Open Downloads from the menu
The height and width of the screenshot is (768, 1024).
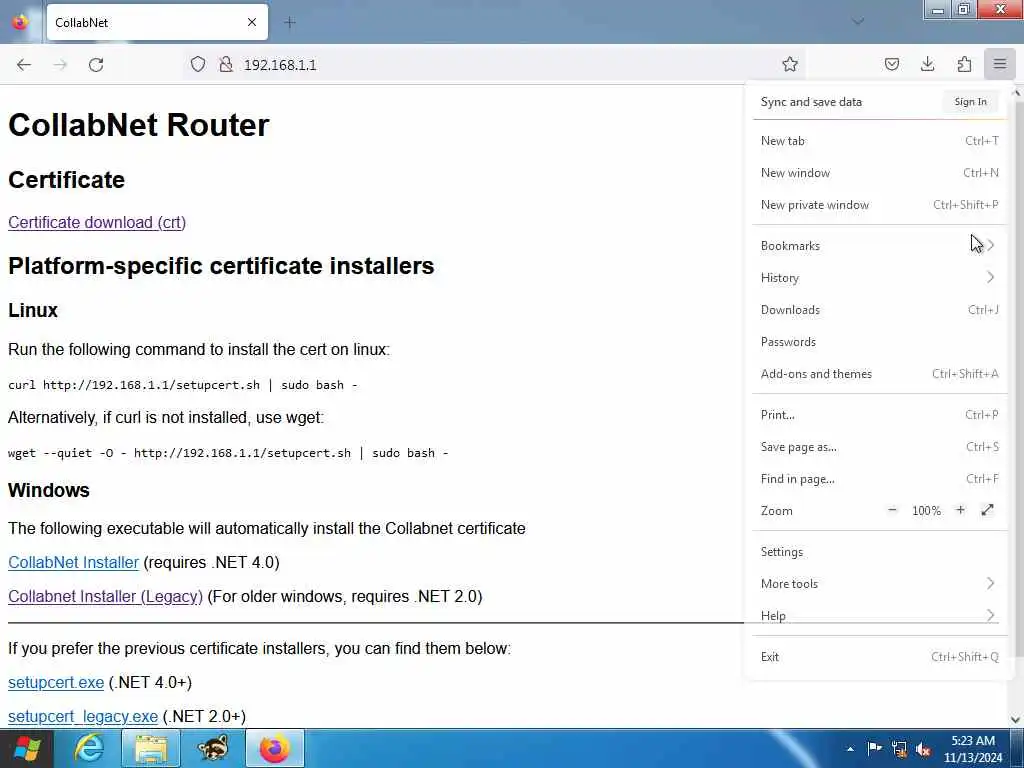click(x=879, y=310)
